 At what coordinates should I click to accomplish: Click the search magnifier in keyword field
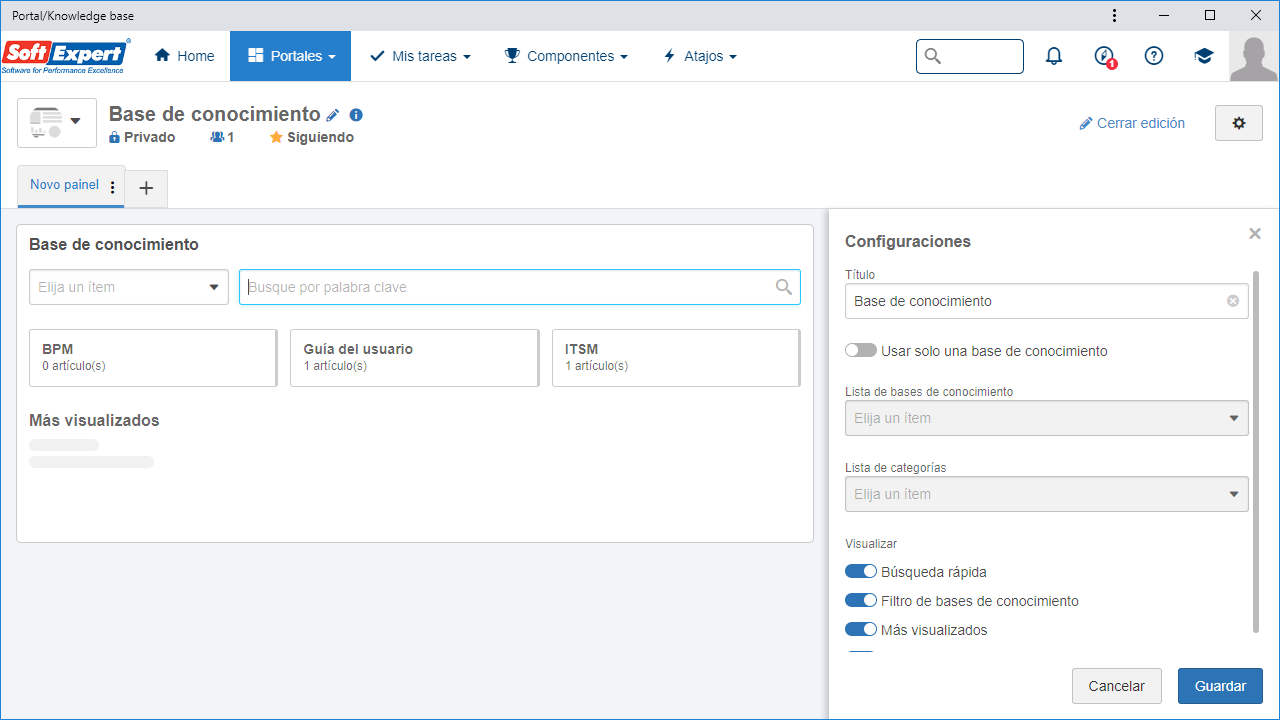point(784,287)
